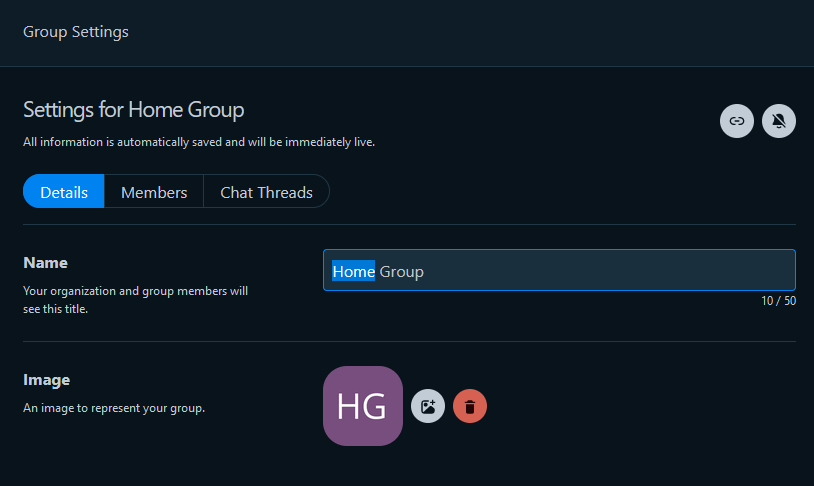
Task: Toggle the muted notifications bell icon
Action: click(779, 121)
